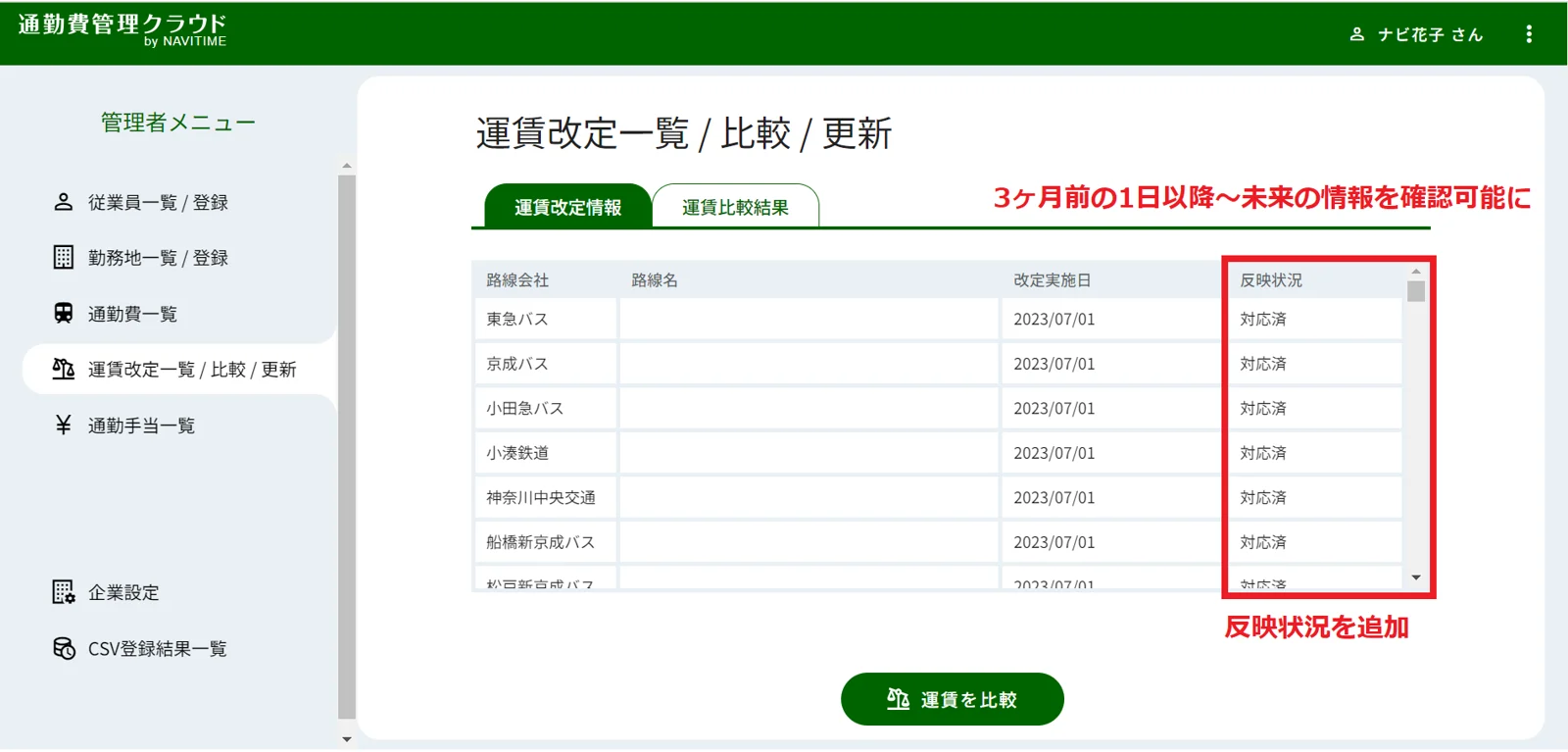Click the date 2023/07/01 in 小田急バス row

[x=1054, y=408]
